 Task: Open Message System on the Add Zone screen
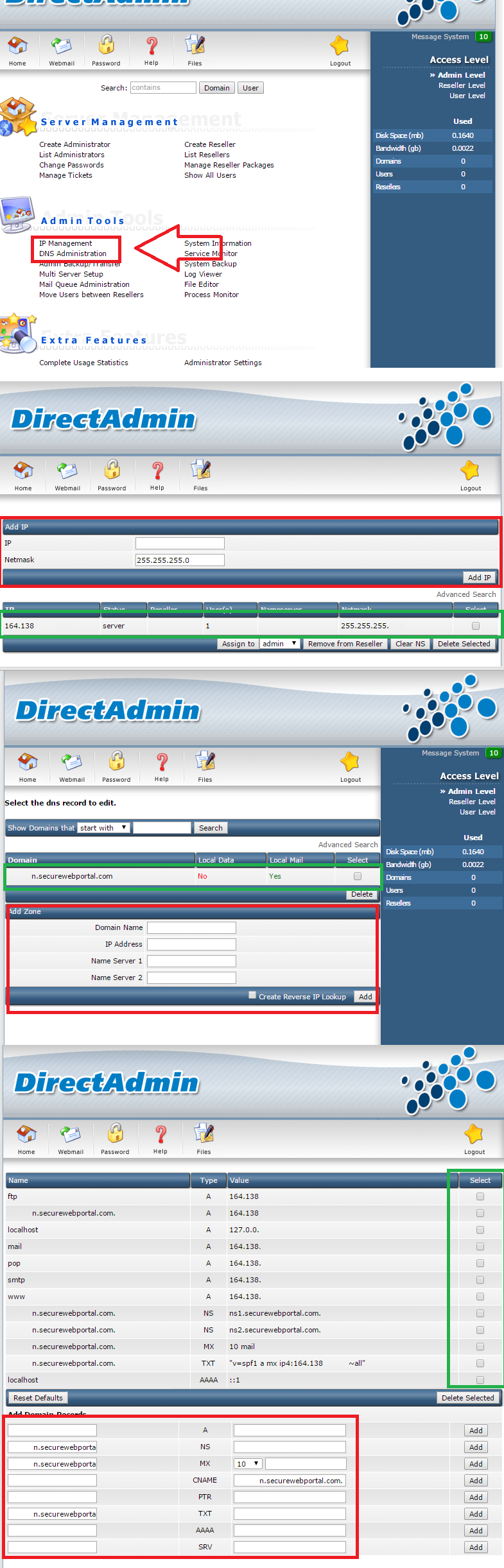[451, 753]
